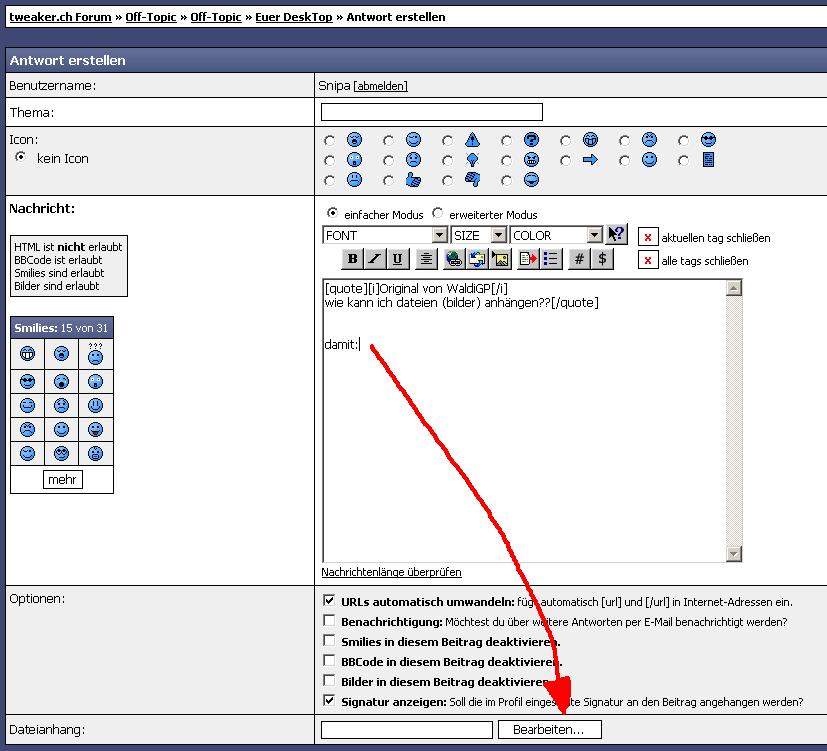Screen dimensions: 827x751
Task: Click the center-align text icon
Action: [426, 259]
